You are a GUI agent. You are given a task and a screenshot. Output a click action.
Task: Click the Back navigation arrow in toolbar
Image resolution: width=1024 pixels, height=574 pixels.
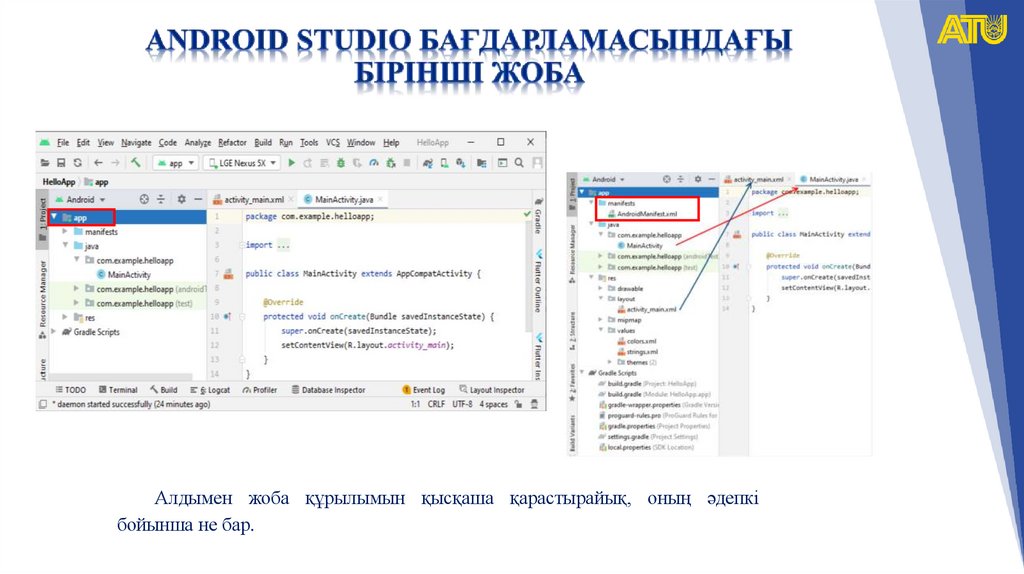coord(98,163)
